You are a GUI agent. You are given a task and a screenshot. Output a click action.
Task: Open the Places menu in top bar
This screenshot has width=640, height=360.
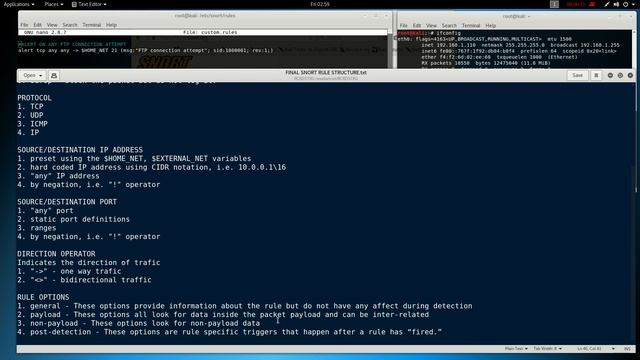53,4
